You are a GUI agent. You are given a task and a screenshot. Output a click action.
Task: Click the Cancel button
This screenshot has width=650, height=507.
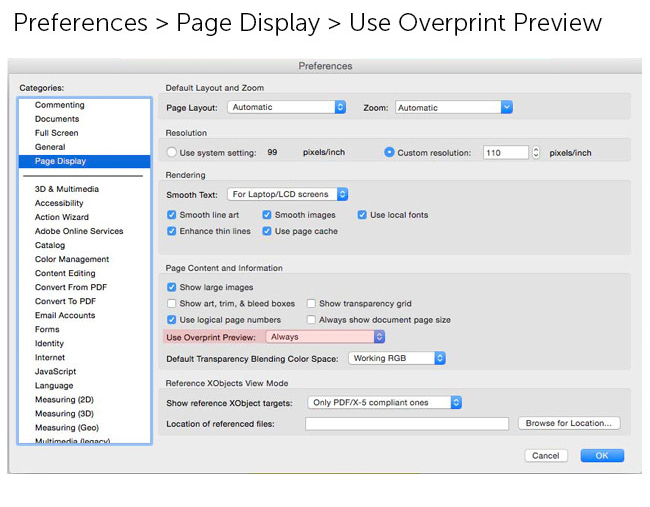[x=546, y=456]
